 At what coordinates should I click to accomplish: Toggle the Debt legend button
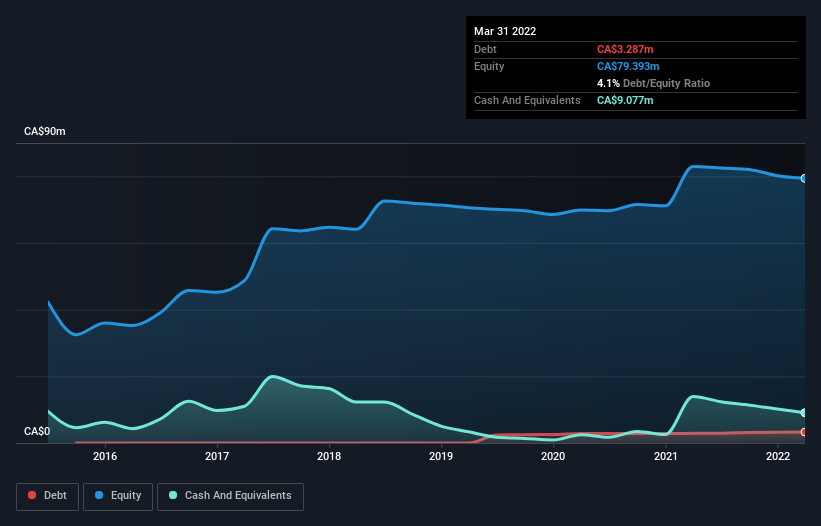pyautogui.click(x=48, y=496)
